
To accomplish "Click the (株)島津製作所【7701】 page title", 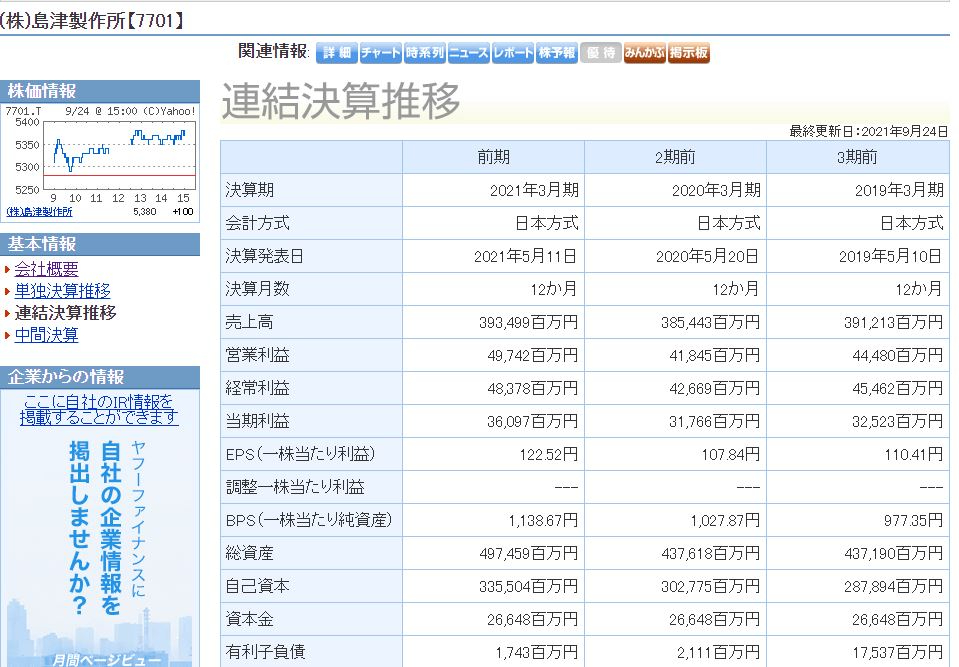I will tap(93, 21).
